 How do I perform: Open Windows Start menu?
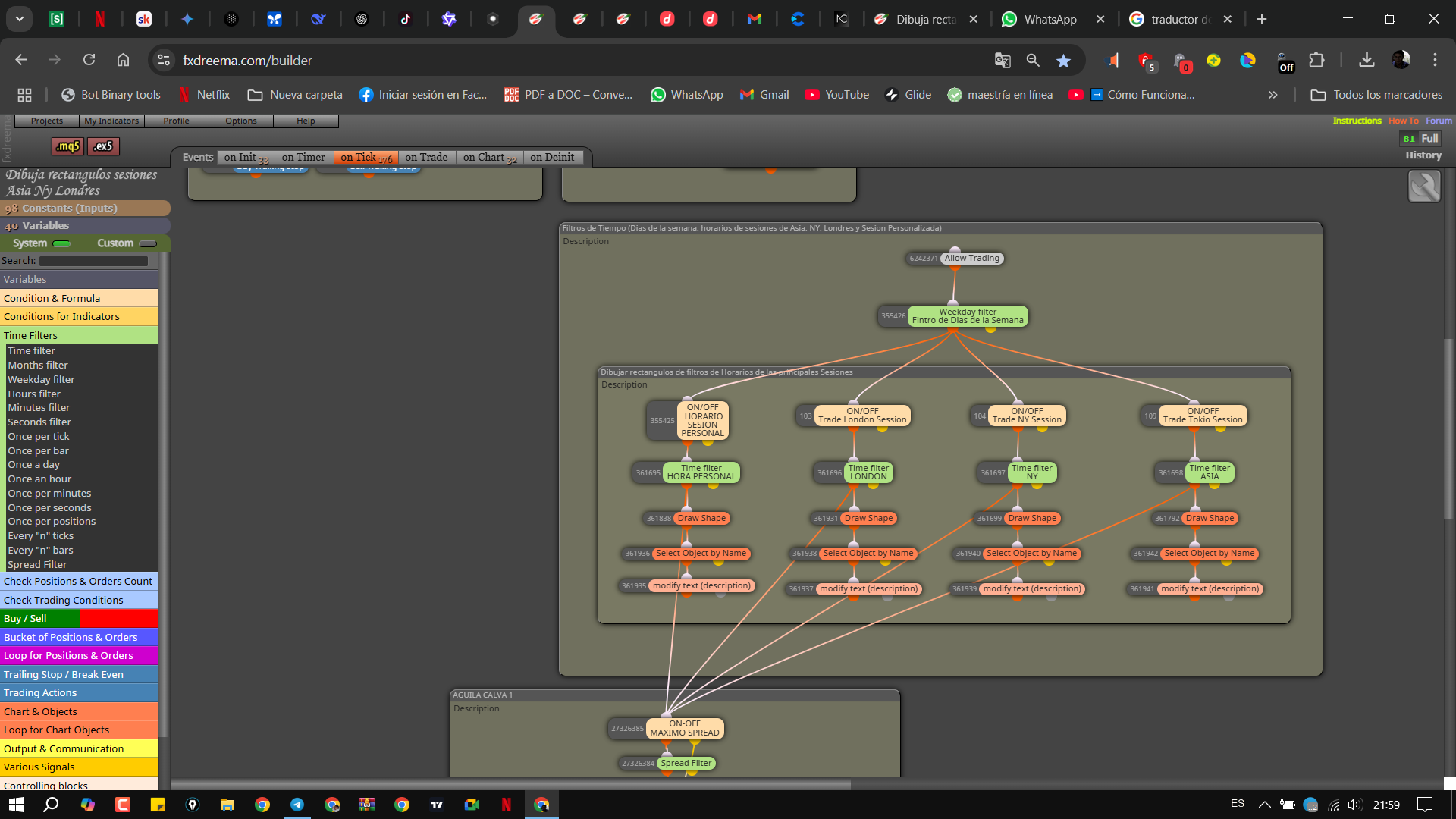17,805
